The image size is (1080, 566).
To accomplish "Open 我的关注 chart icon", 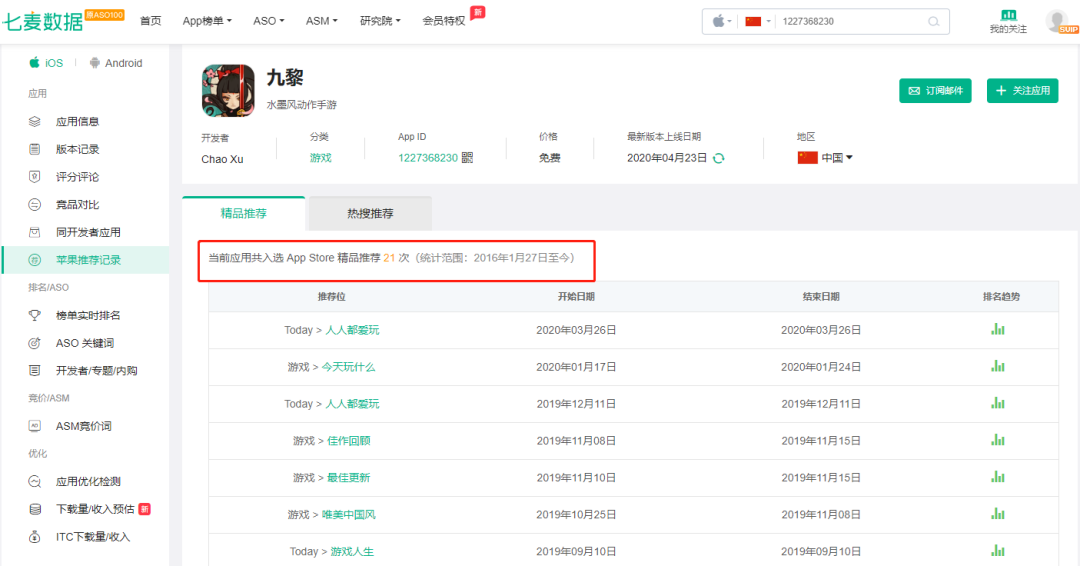I will click(x=1008, y=15).
